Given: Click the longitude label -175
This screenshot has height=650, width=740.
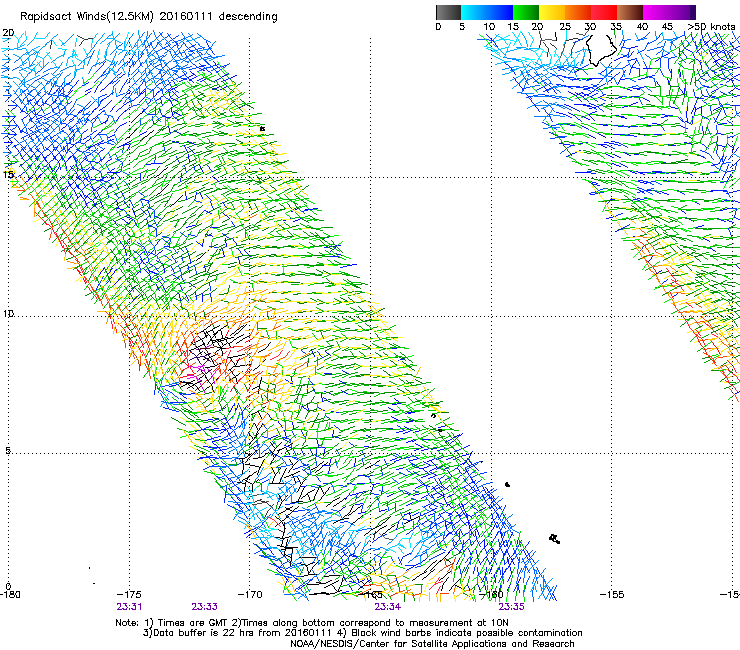Looking at the screenshot, I should pyautogui.click(x=129, y=594).
